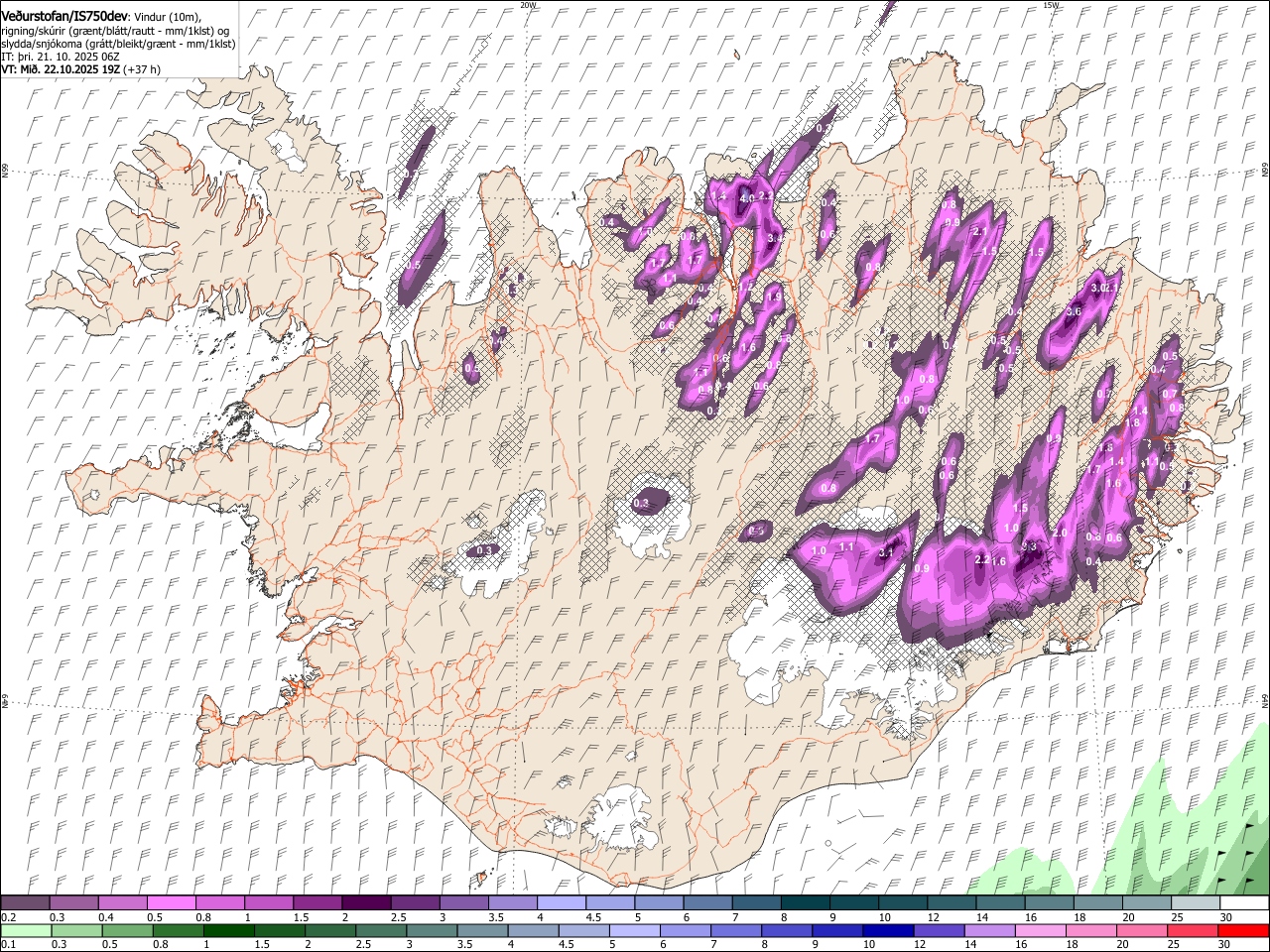This screenshot has width=1270, height=952.
Task: Click the 3.6 snowfall value on map
Action: click(1073, 311)
